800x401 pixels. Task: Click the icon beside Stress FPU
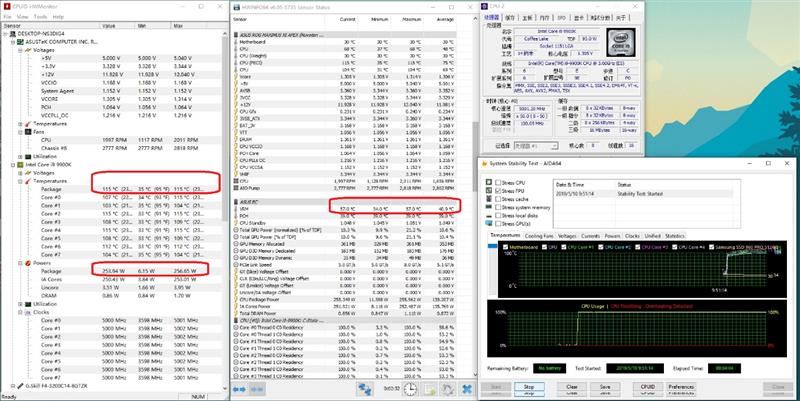click(489, 190)
